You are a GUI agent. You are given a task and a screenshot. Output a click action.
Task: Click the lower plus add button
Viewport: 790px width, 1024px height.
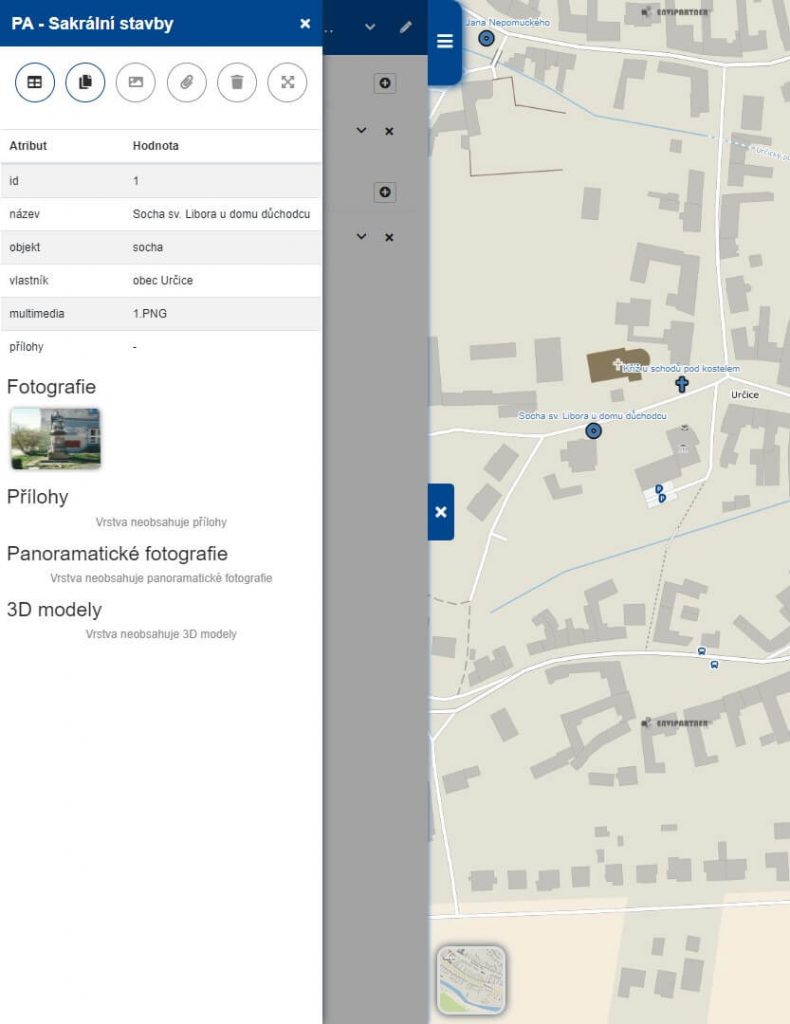pos(385,192)
